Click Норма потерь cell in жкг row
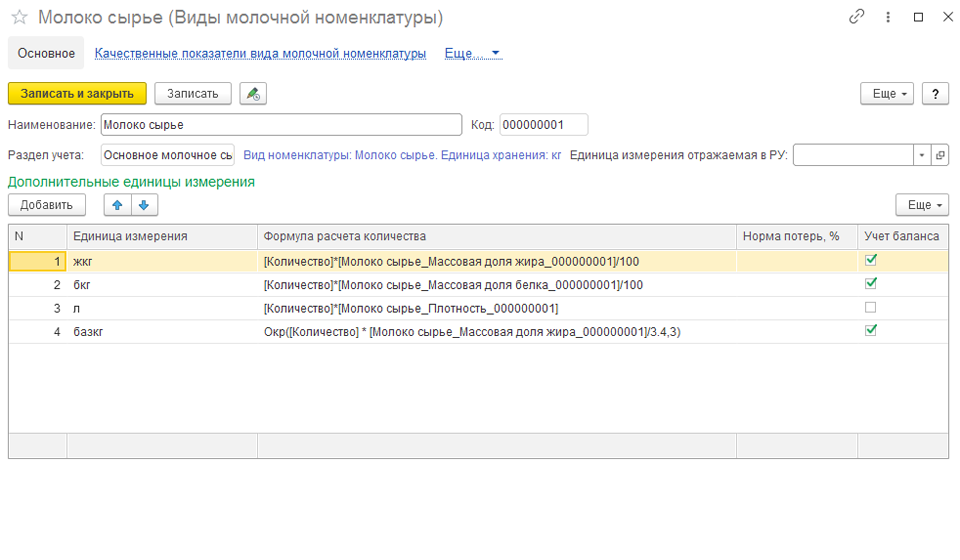Image resolution: width=960 pixels, height=560 pixels. (797, 261)
